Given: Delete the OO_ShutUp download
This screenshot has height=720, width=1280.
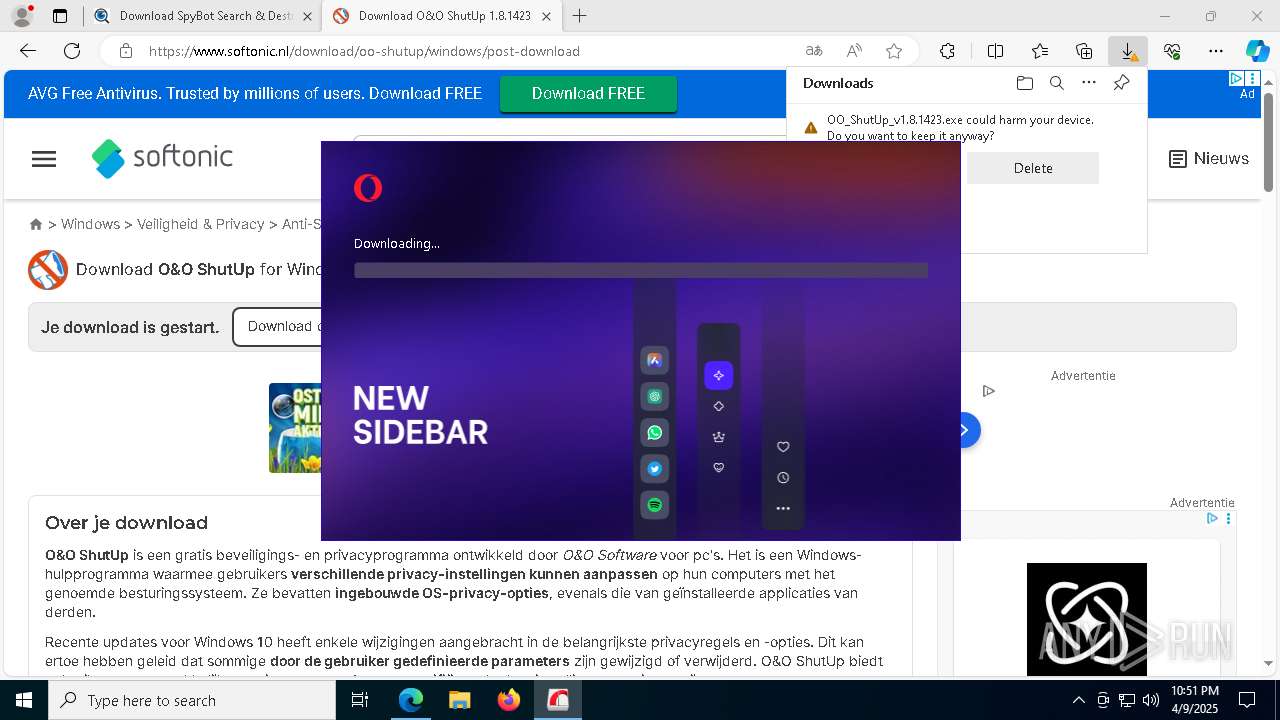Looking at the screenshot, I should click(x=1033, y=168).
